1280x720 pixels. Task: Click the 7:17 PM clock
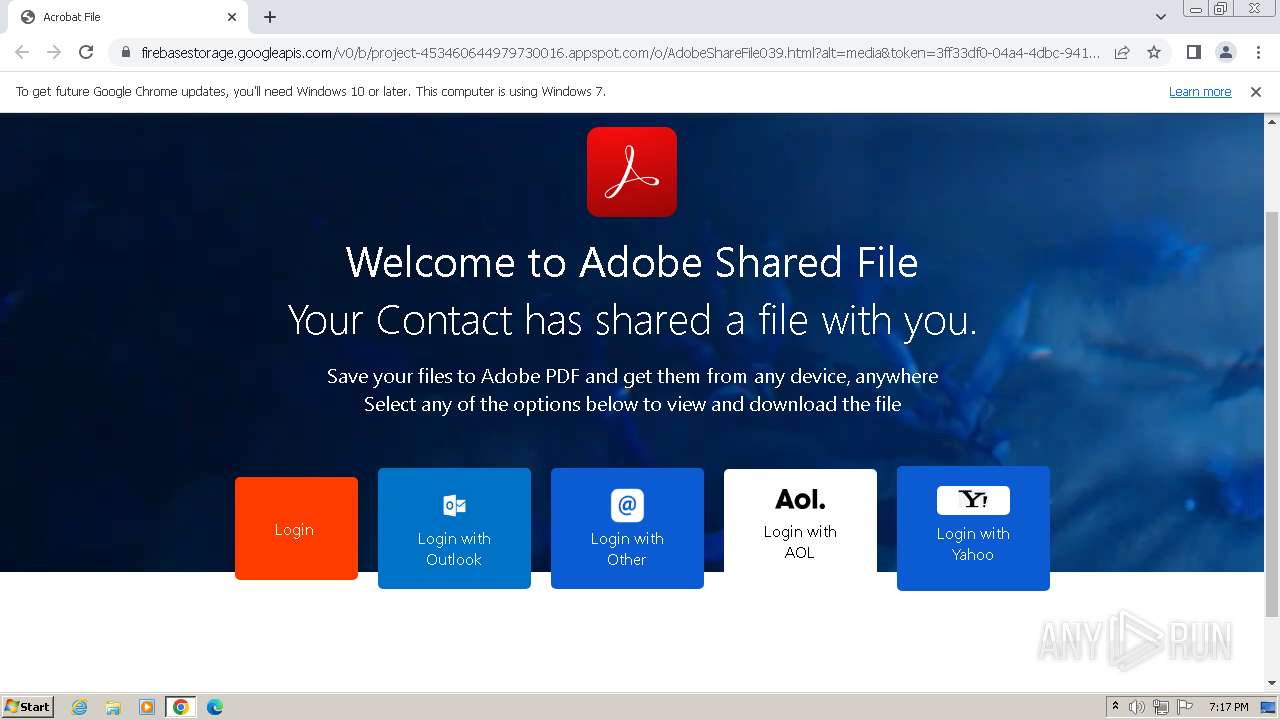point(1228,707)
